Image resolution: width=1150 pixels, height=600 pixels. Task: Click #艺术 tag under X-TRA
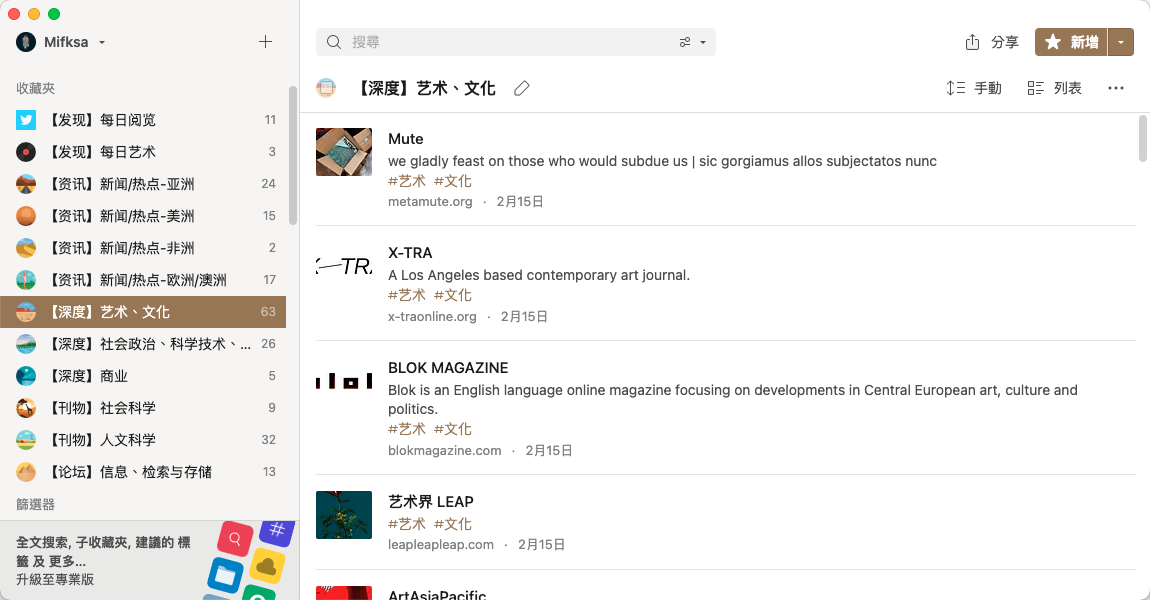(407, 295)
